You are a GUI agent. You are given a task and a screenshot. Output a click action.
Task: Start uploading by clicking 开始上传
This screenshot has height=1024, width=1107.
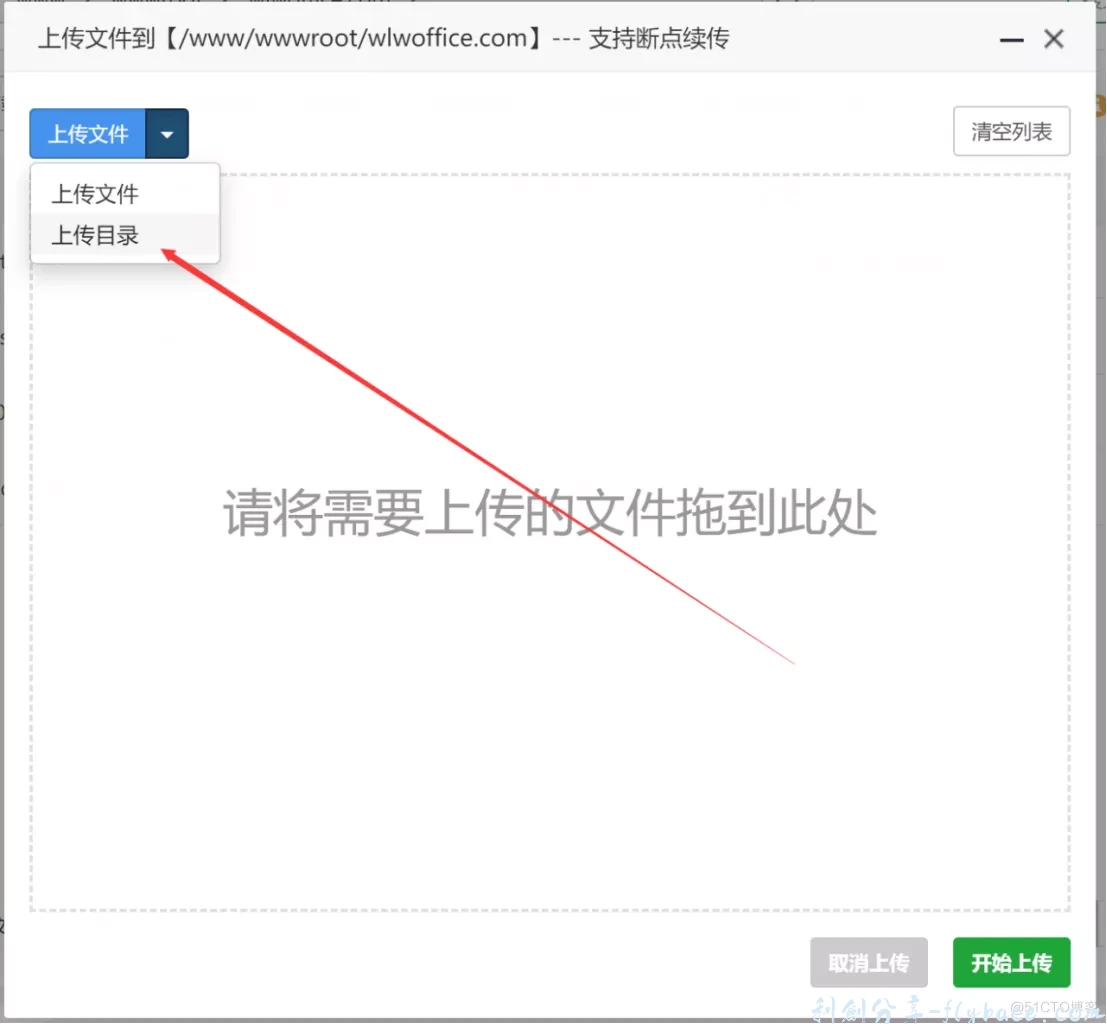coord(1011,962)
